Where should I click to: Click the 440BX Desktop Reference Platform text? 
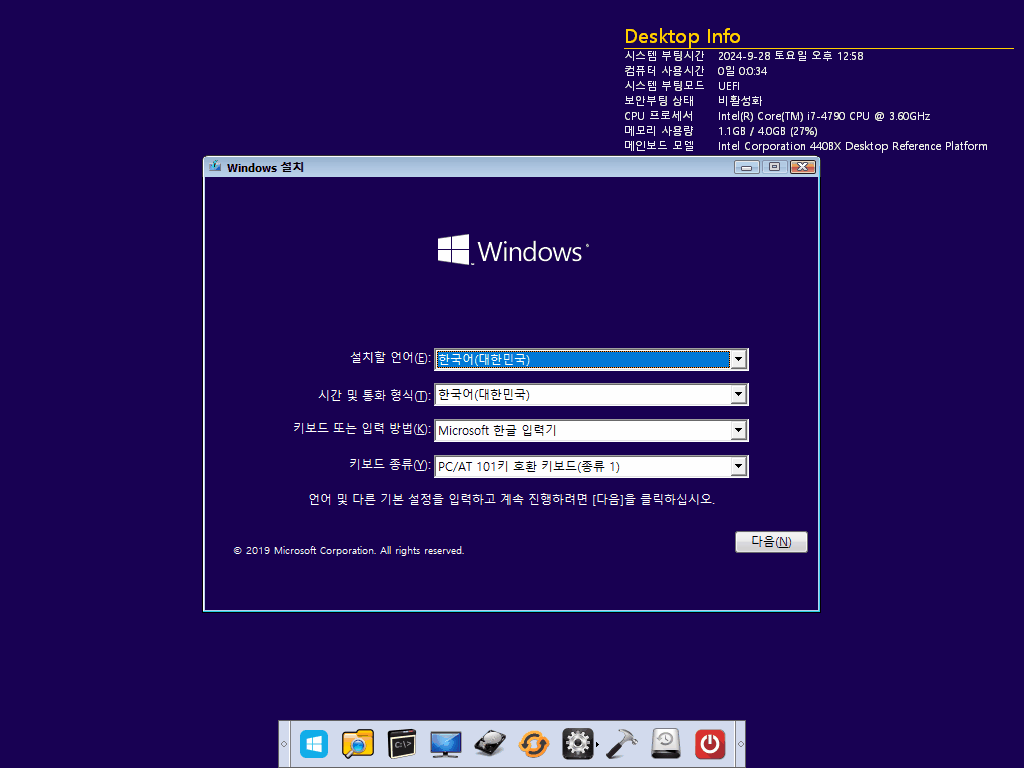852,146
